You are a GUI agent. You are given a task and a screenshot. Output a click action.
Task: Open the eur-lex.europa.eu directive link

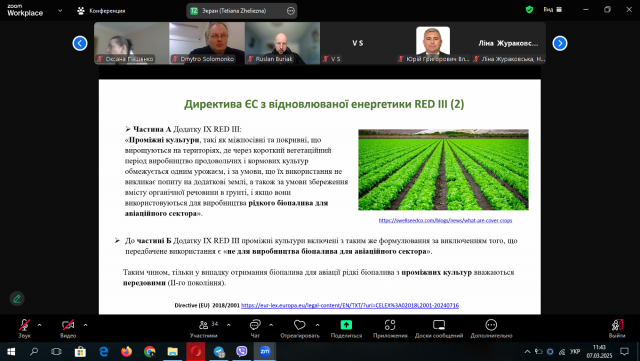[x=350, y=305]
